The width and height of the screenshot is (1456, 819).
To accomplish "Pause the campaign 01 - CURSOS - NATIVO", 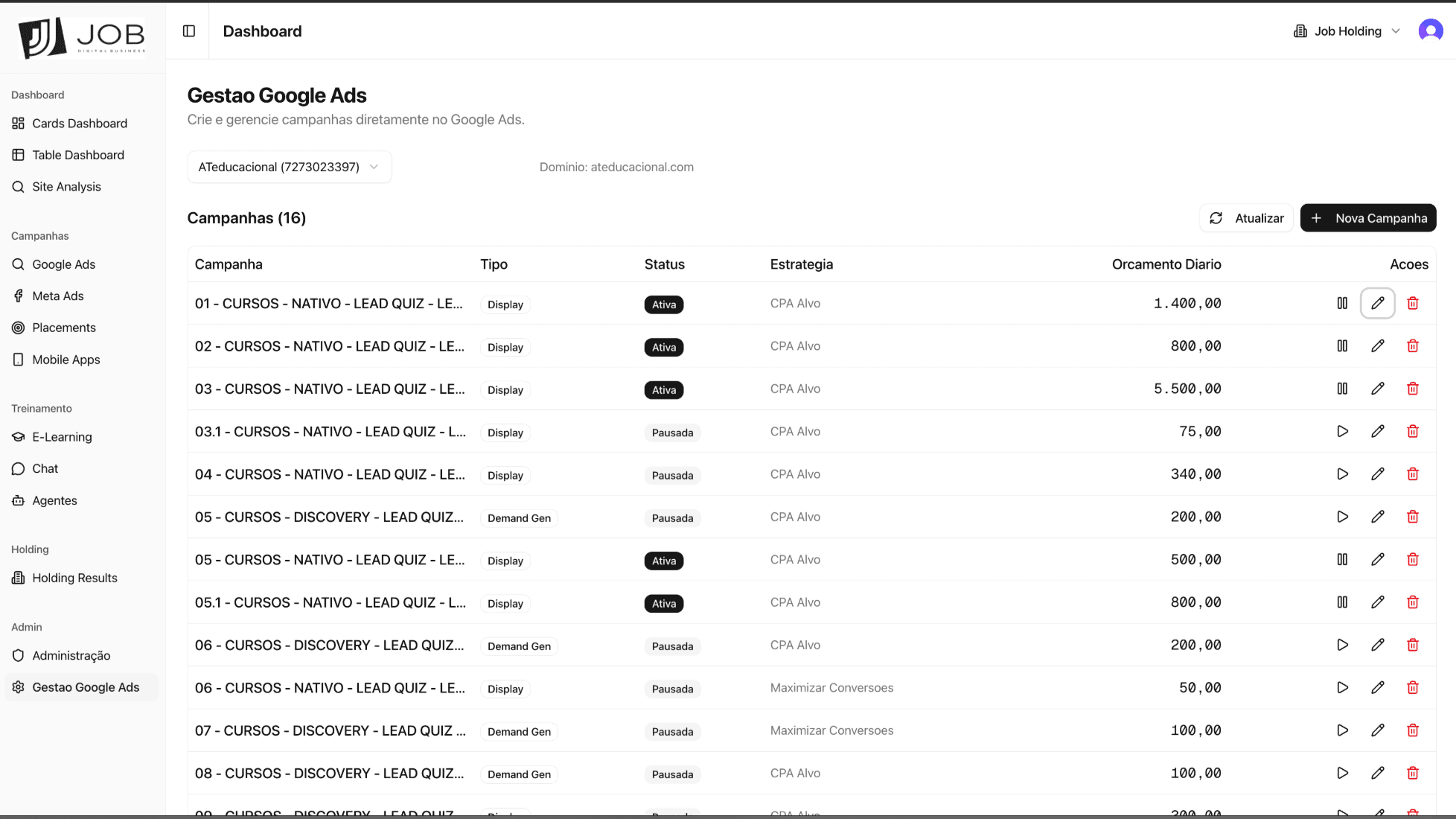I will click(x=1343, y=303).
